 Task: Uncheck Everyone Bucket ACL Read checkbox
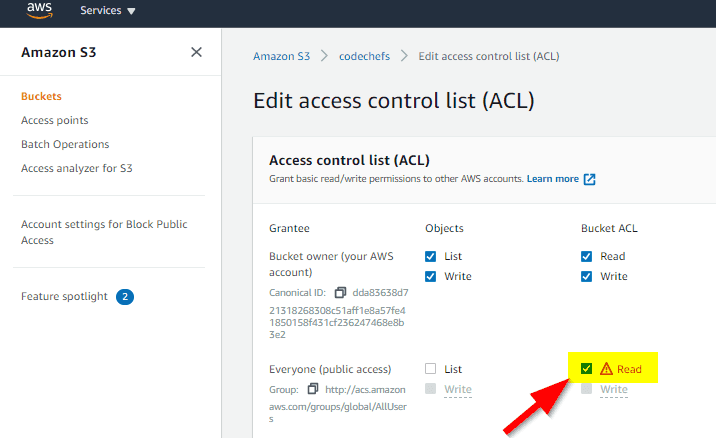pos(586,369)
